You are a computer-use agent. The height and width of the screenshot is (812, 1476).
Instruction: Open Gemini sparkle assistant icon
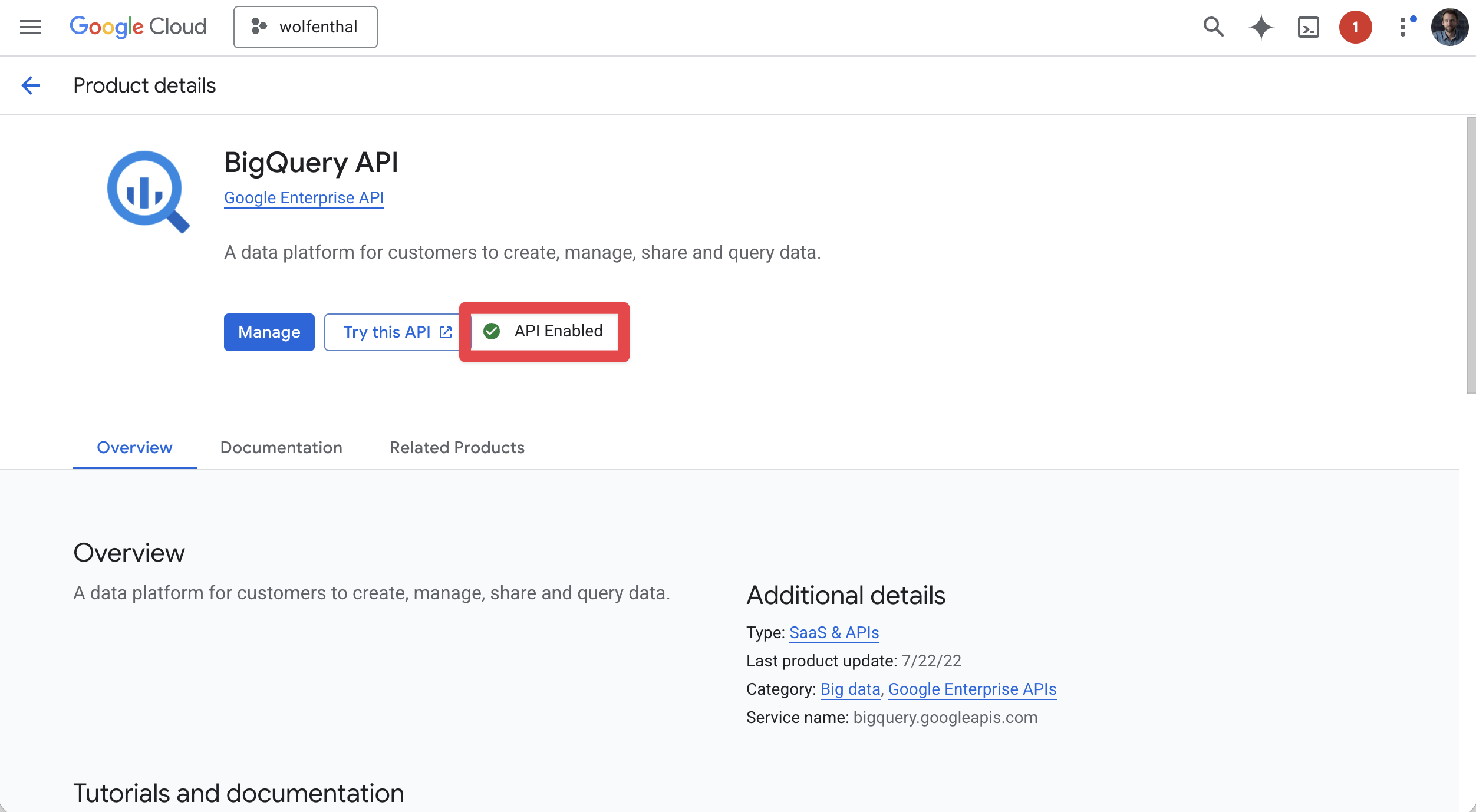1261,27
